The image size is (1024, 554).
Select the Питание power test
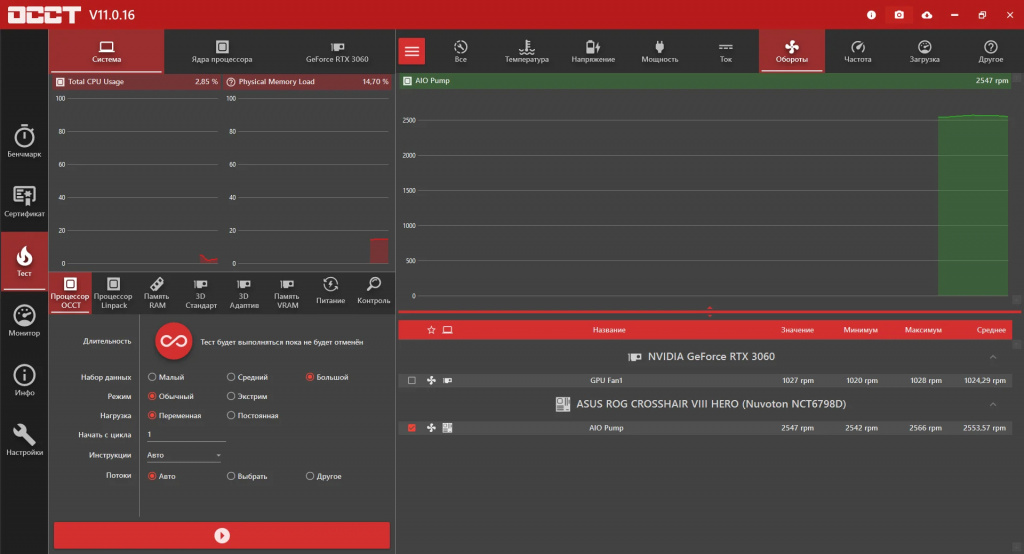330,291
